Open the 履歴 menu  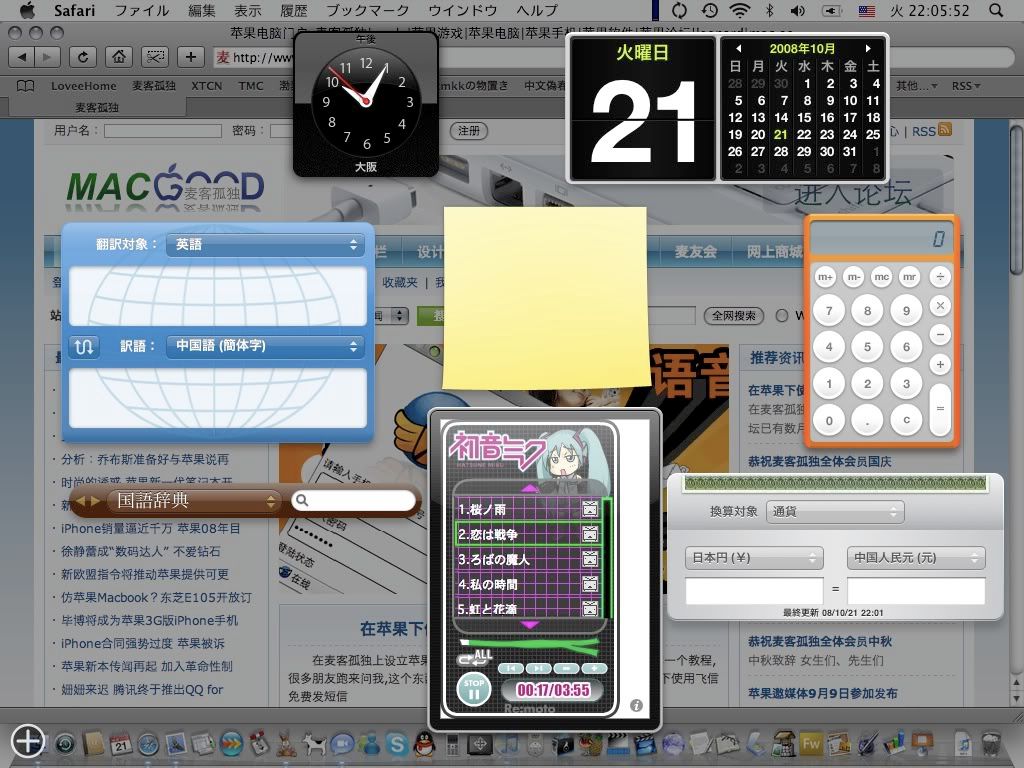(293, 10)
